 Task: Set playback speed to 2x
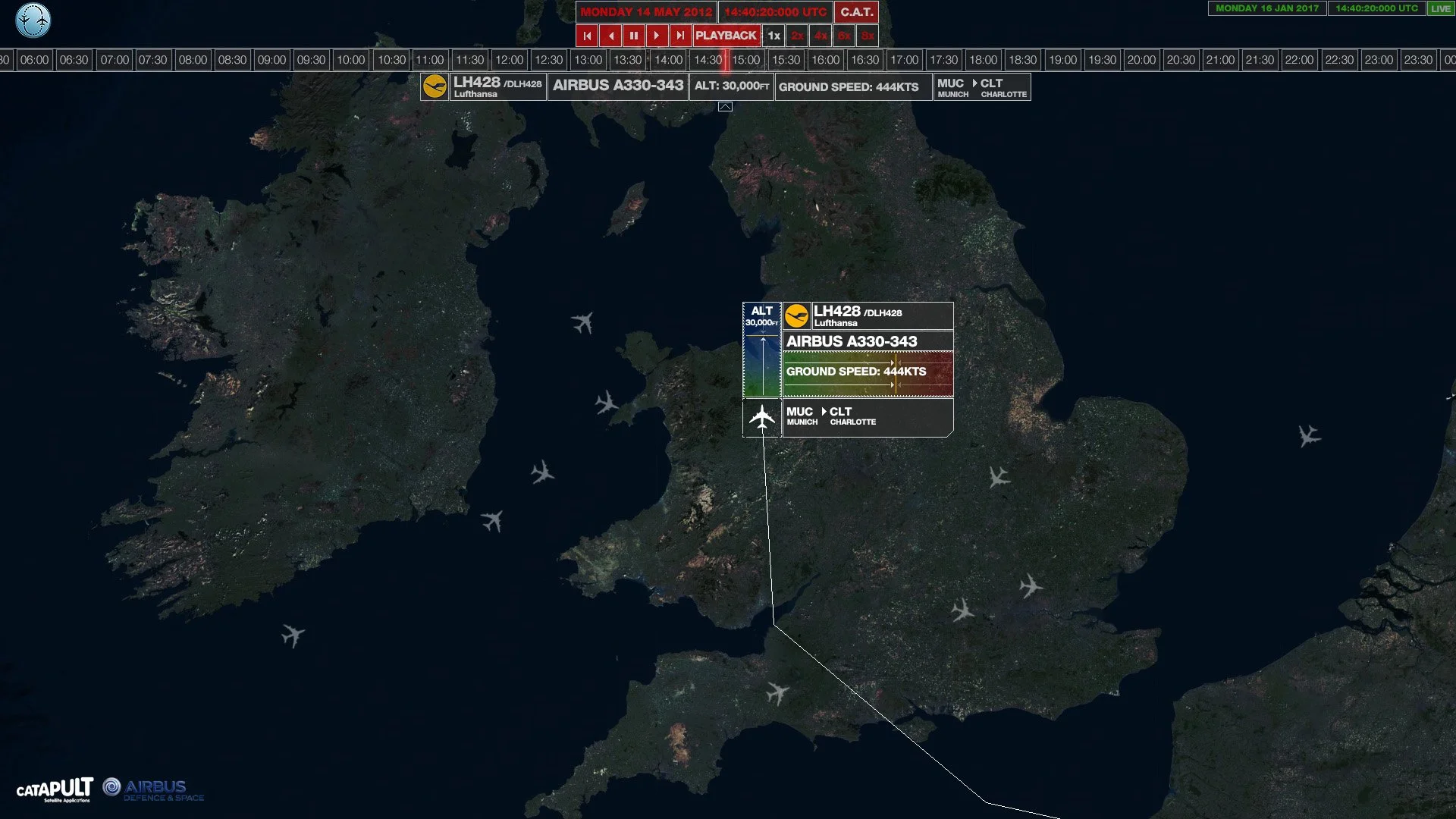pyautogui.click(x=797, y=36)
